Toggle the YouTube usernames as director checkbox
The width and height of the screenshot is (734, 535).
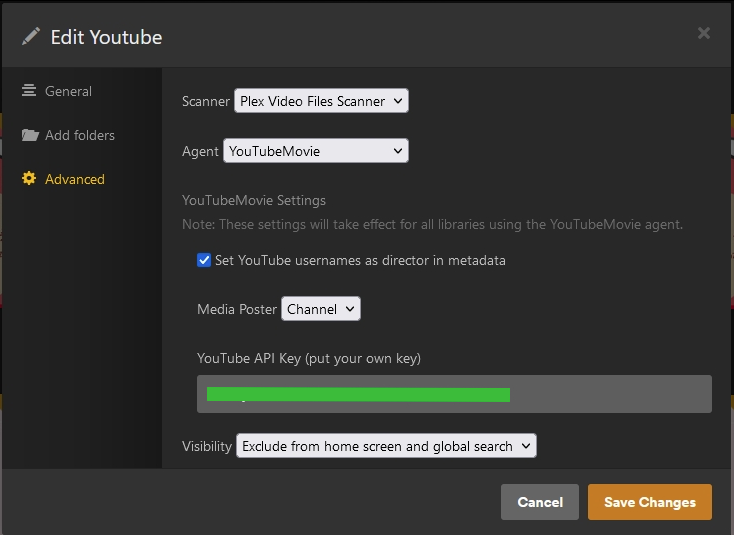click(204, 260)
